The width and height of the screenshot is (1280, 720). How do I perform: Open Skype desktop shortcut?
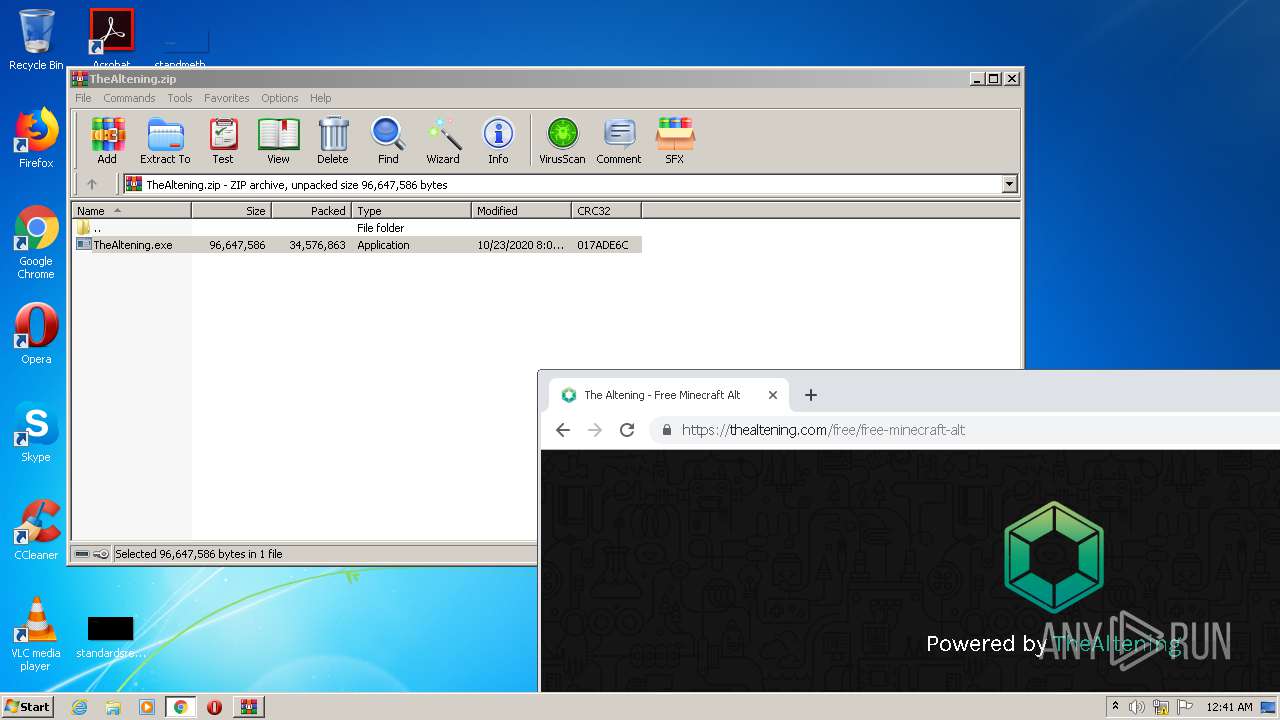click(36, 432)
